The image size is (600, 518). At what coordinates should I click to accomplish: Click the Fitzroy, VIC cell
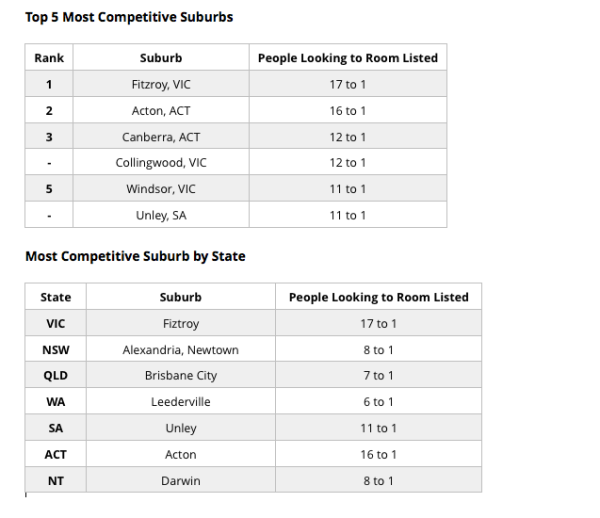pyautogui.click(x=161, y=84)
